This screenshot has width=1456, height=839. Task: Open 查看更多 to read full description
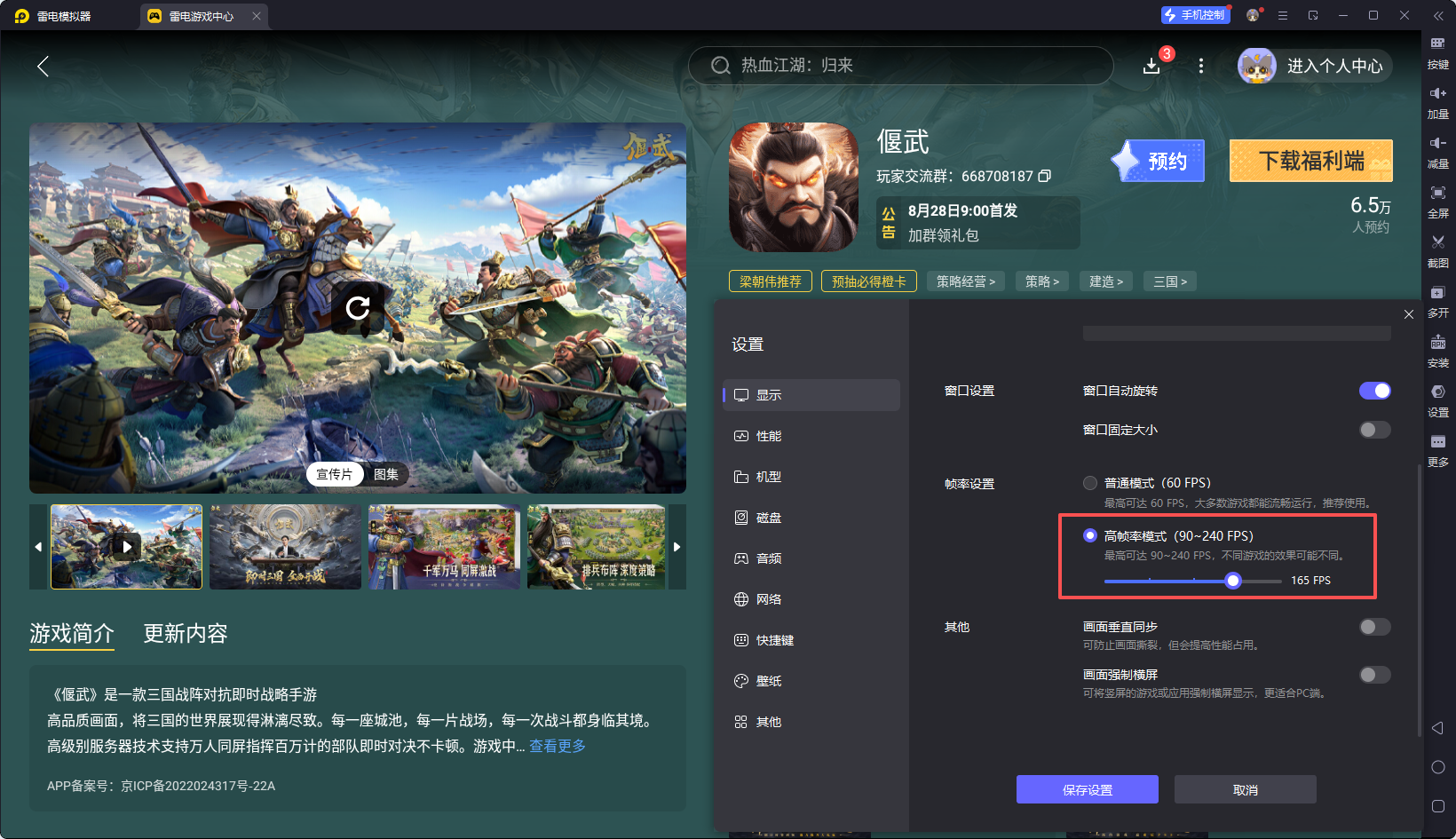[557, 746]
